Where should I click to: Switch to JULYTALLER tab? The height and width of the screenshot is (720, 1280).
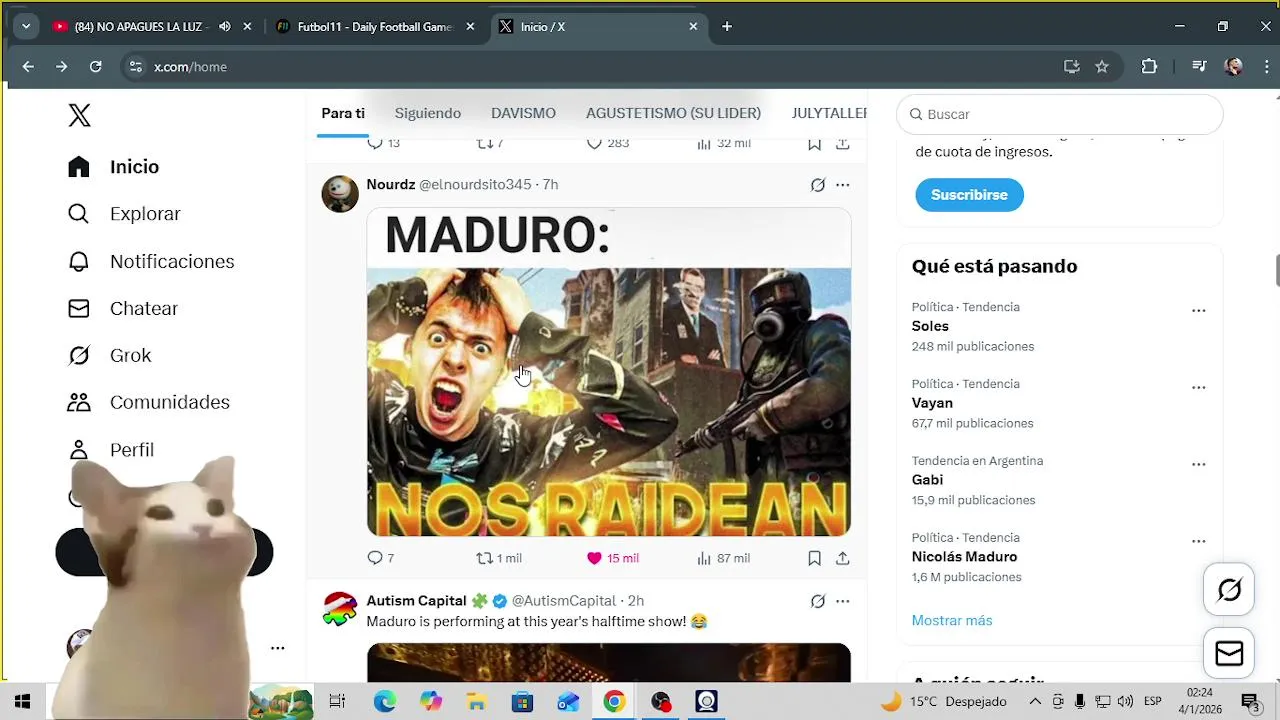[829, 113]
